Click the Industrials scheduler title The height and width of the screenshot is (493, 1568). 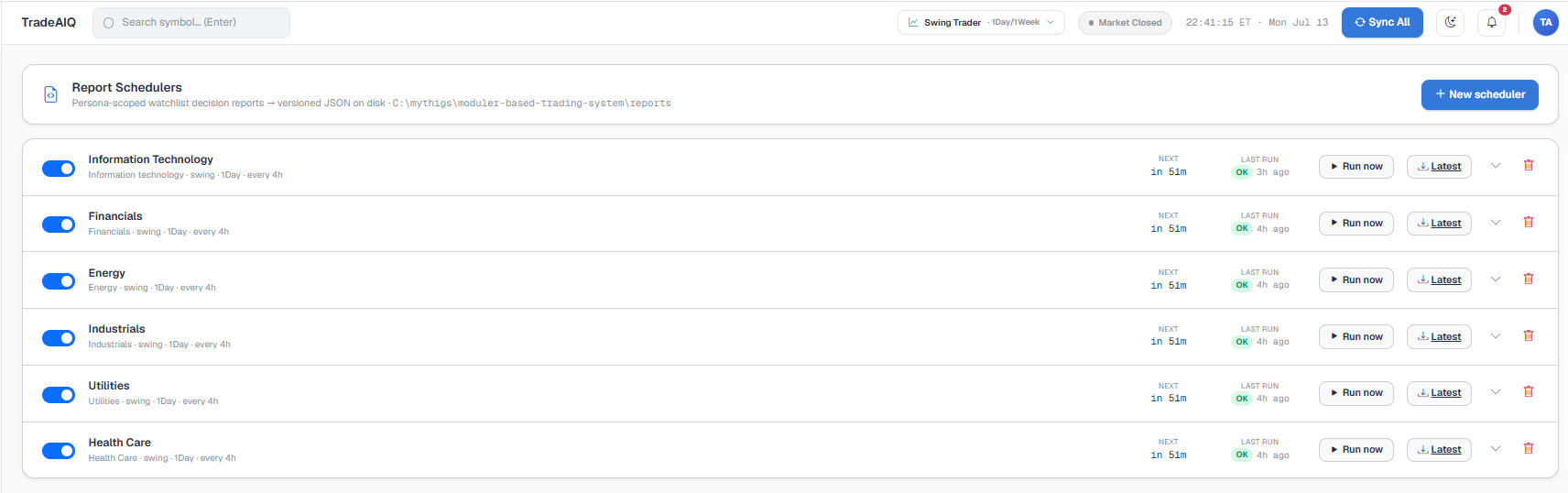[116, 329]
